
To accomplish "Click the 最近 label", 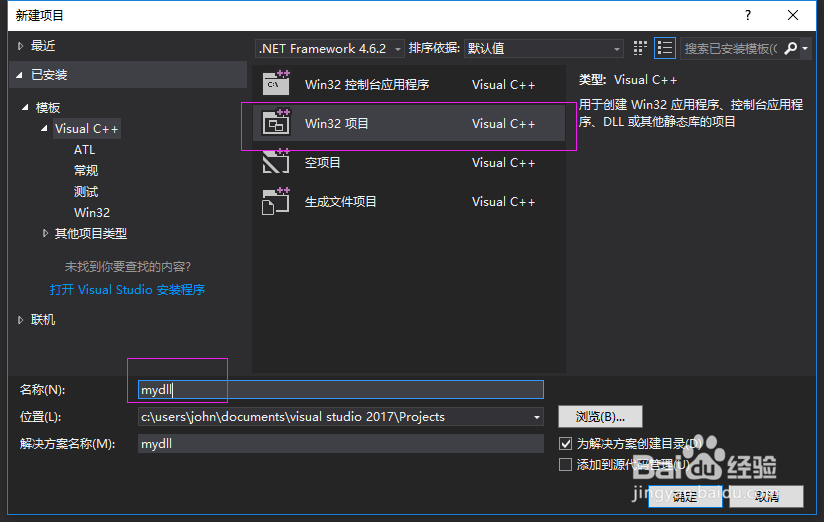I will point(43,46).
